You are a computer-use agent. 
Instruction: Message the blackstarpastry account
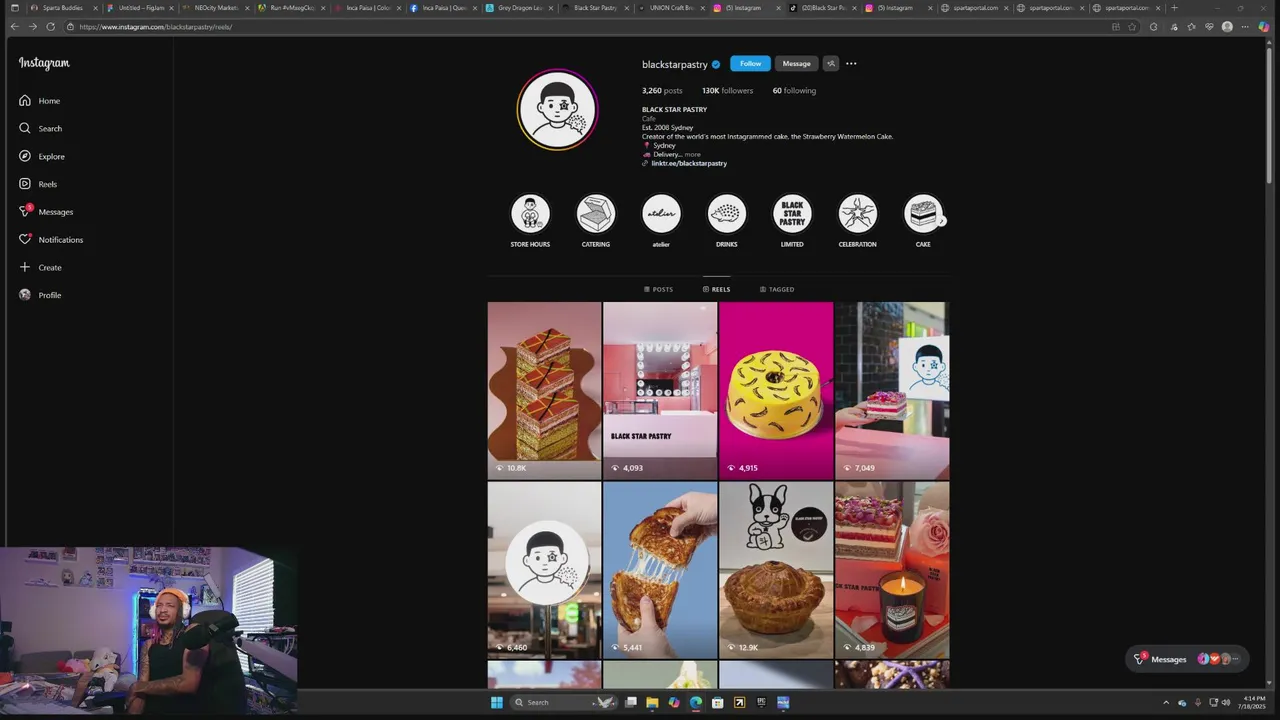(796, 63)
